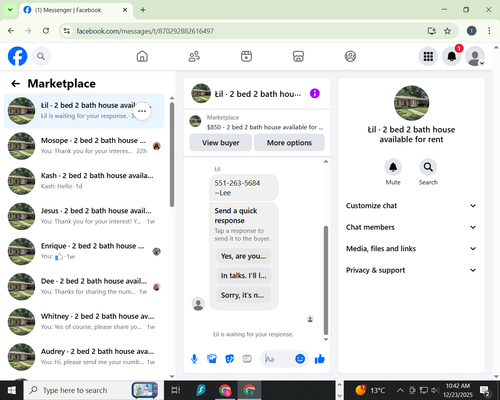500x400 pixels.
Task: Open Groups icon in top navigation
Action: pyautogui.click(x=350, y=56)
